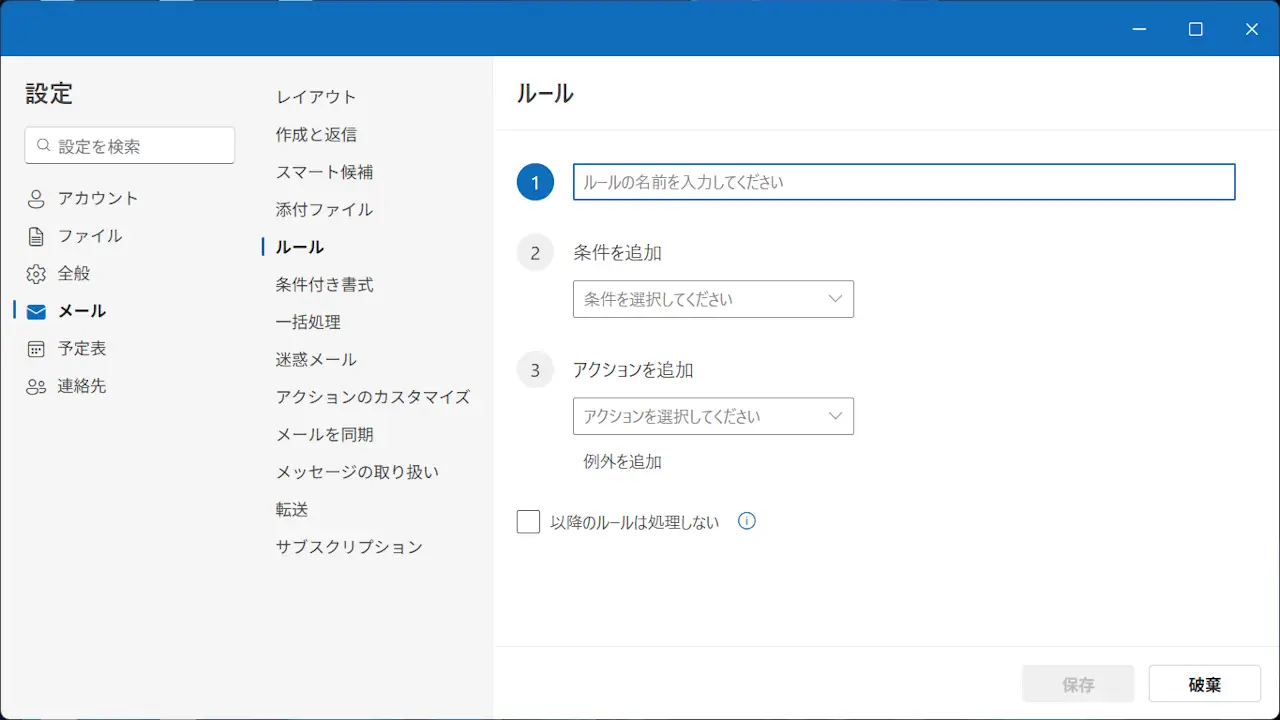Click the Contacts people icon
The image size is (1280, 720).
(36, 387)
